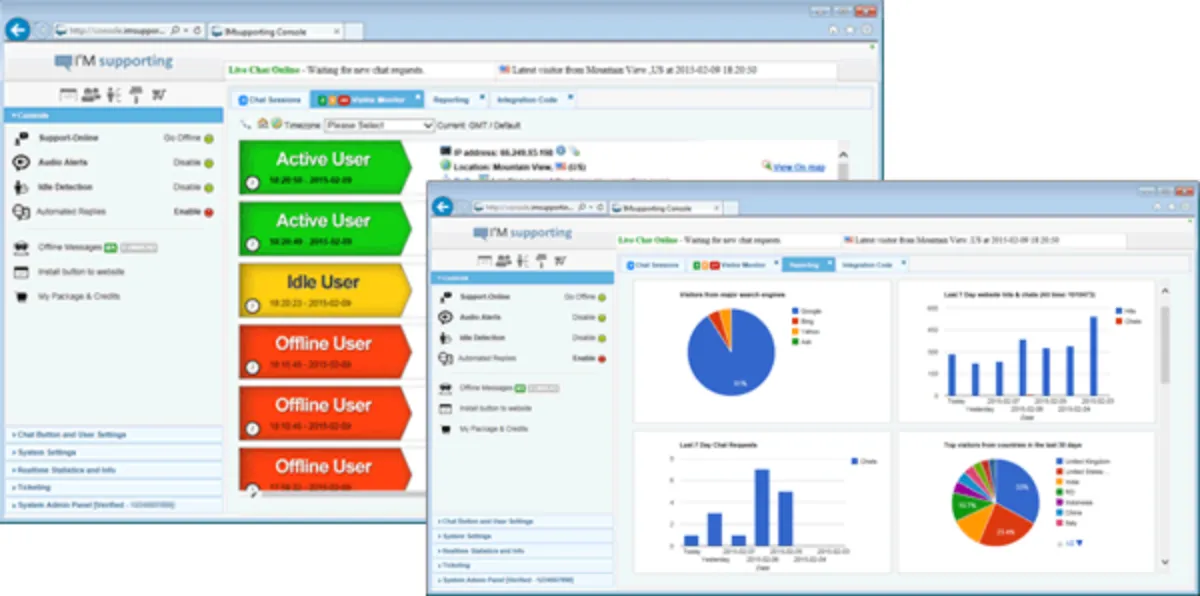Open My Package & Credits cart icon, back window

click(x=21, y=297)
